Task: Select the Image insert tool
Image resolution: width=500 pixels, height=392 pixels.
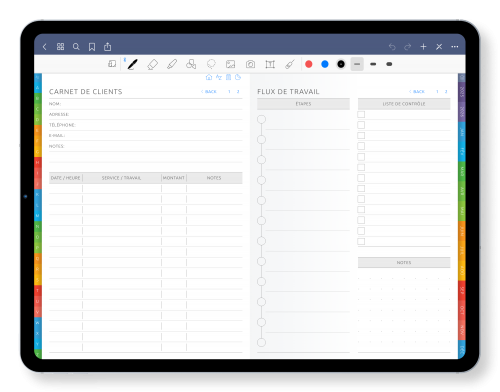Action: coord(230,64)
